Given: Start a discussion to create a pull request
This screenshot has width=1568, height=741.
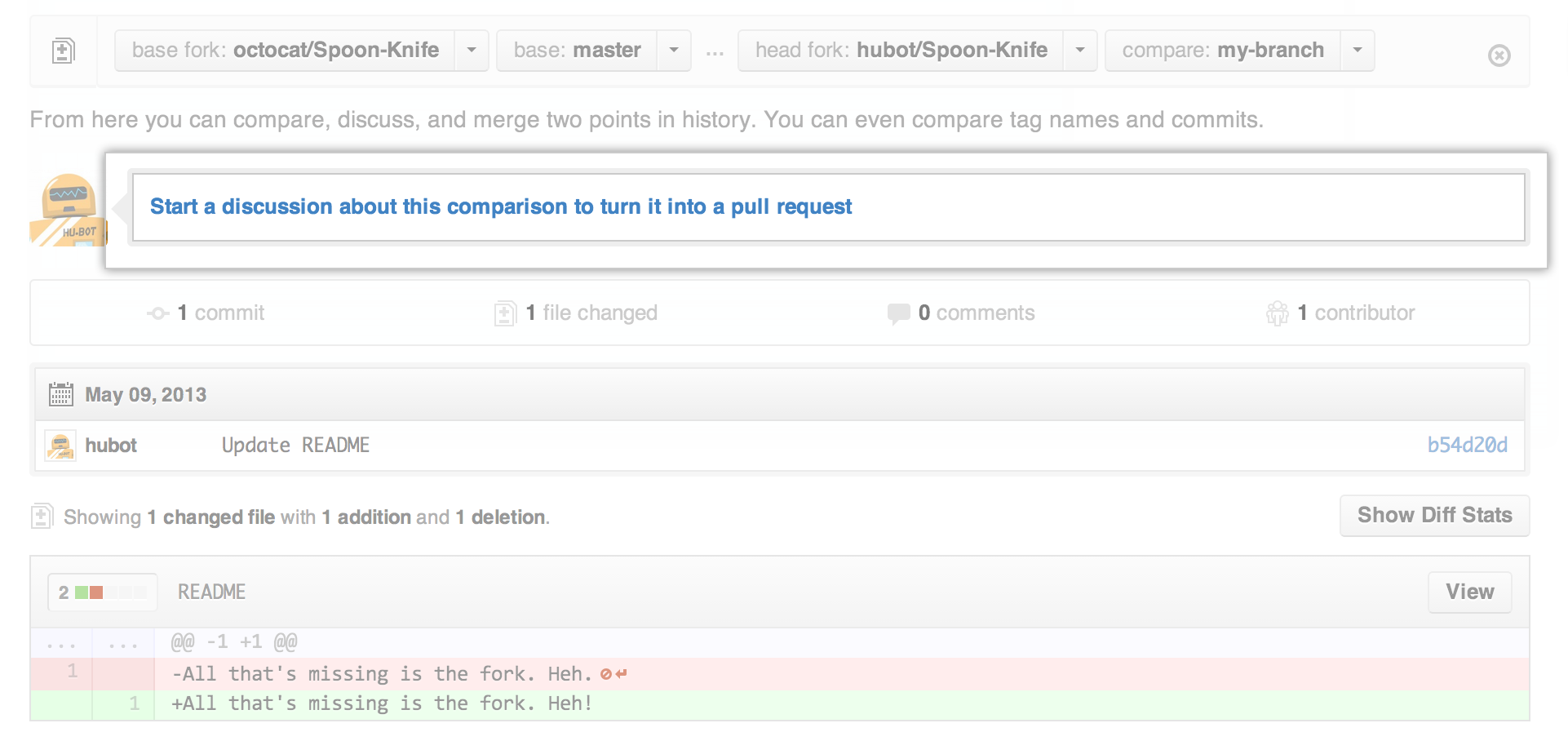Looking at the screenshot, I should (500, 206).
